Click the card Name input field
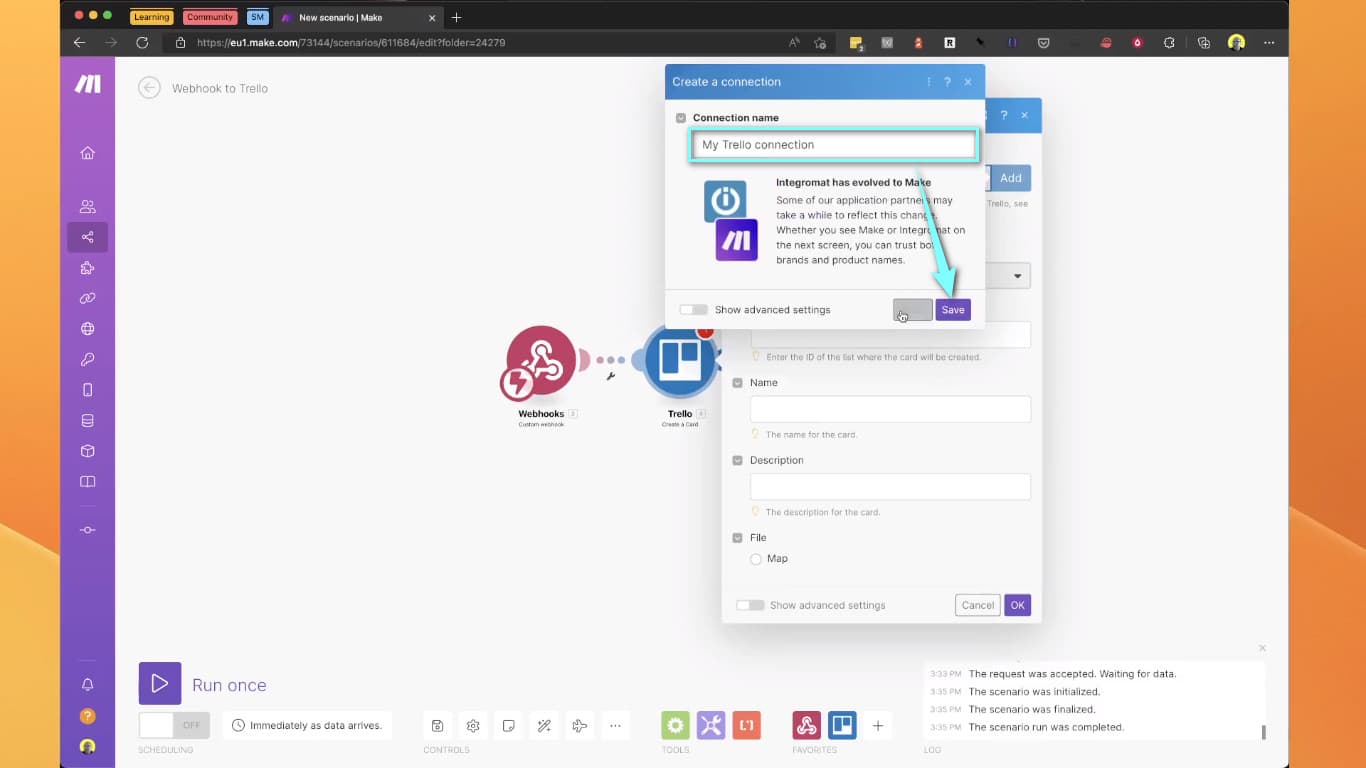This screenshot has height=768, width=1366. point(890,409)
